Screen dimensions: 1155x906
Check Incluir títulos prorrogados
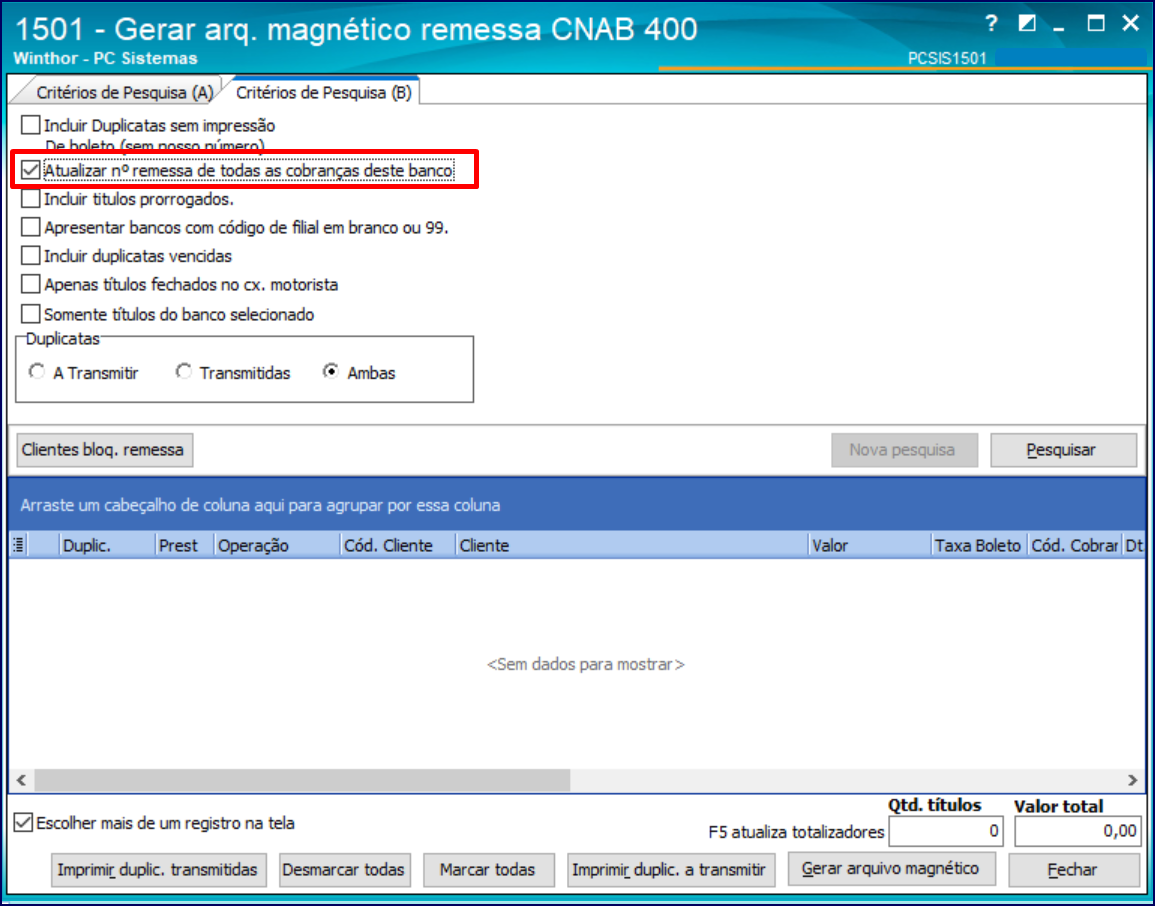pyautogui.click(x=31, y=199)
